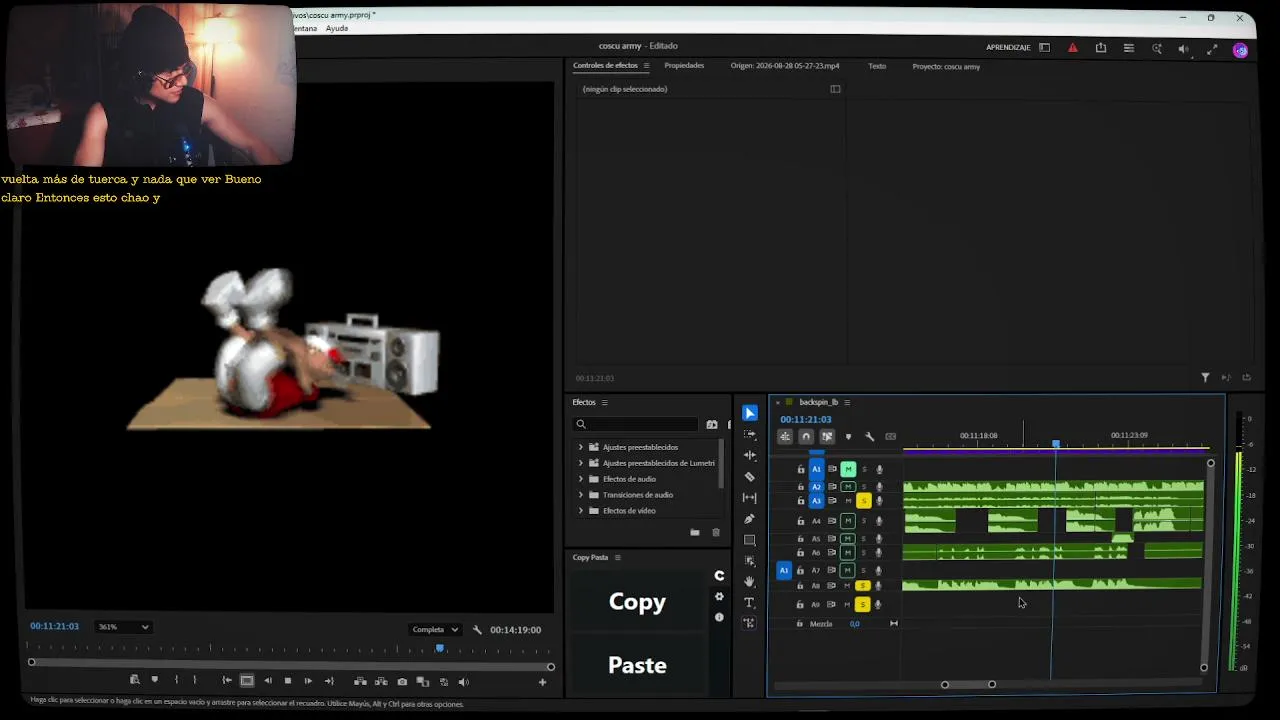Toggle mute on track A2
The height and width of the screenshot is (720, 1280).
pyautogui.click(x=848, y=487)
